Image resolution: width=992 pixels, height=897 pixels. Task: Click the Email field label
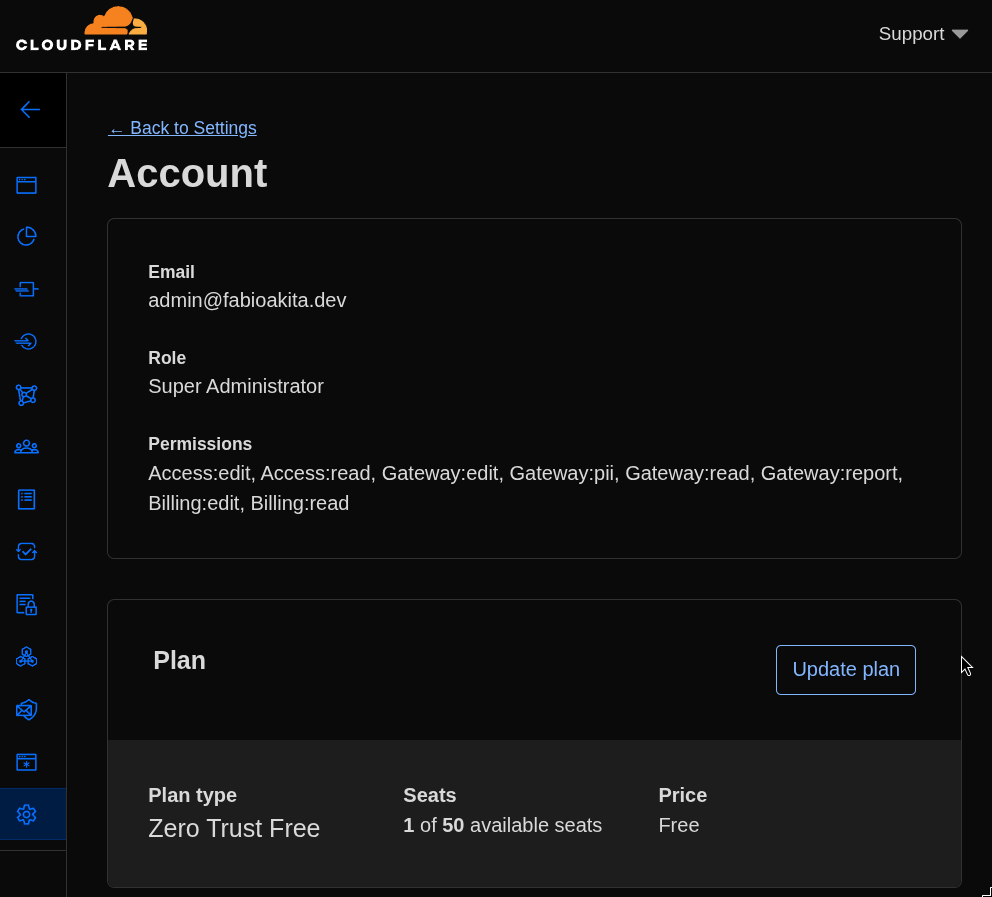click(x=171, y=272)
